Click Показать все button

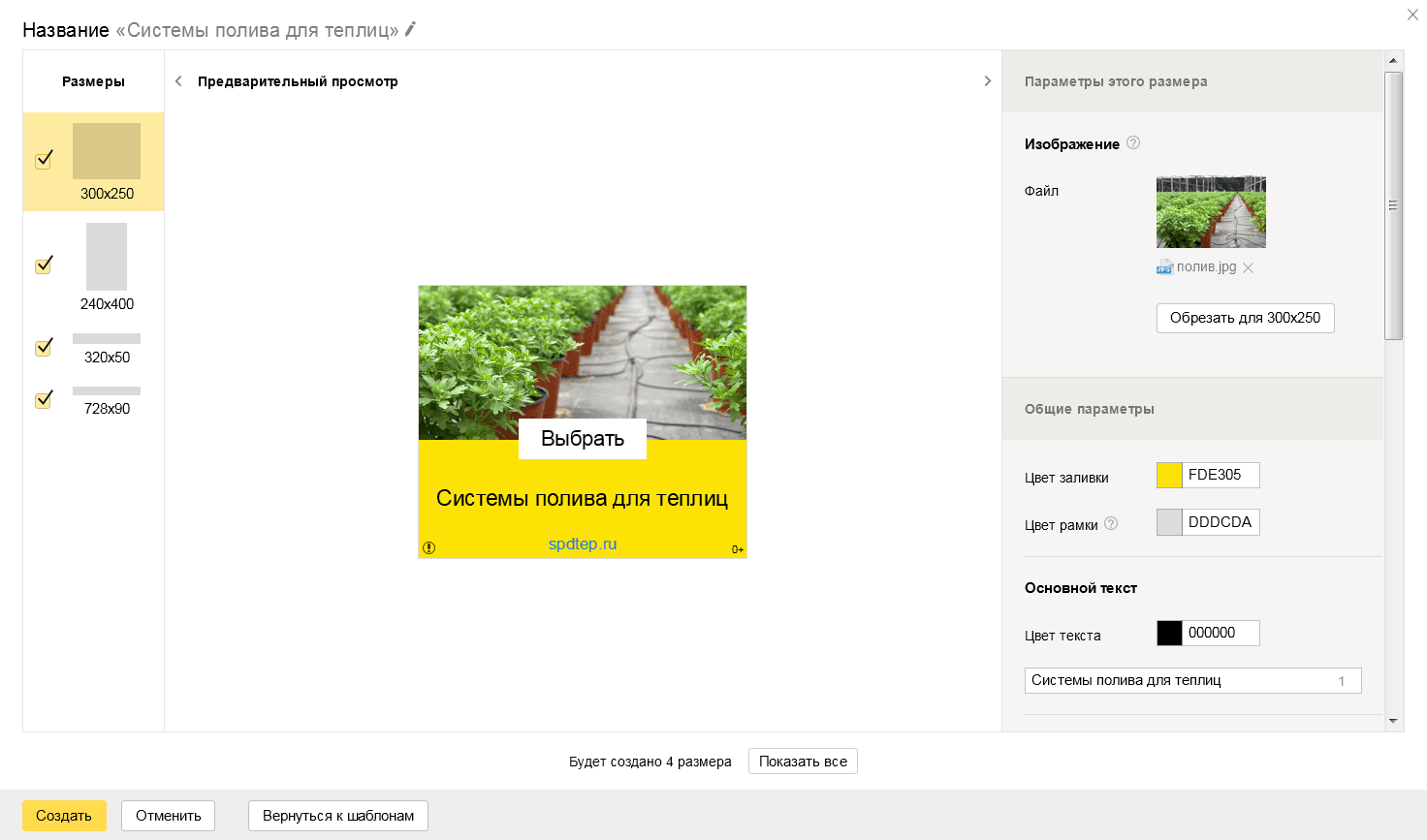[803, 762]
